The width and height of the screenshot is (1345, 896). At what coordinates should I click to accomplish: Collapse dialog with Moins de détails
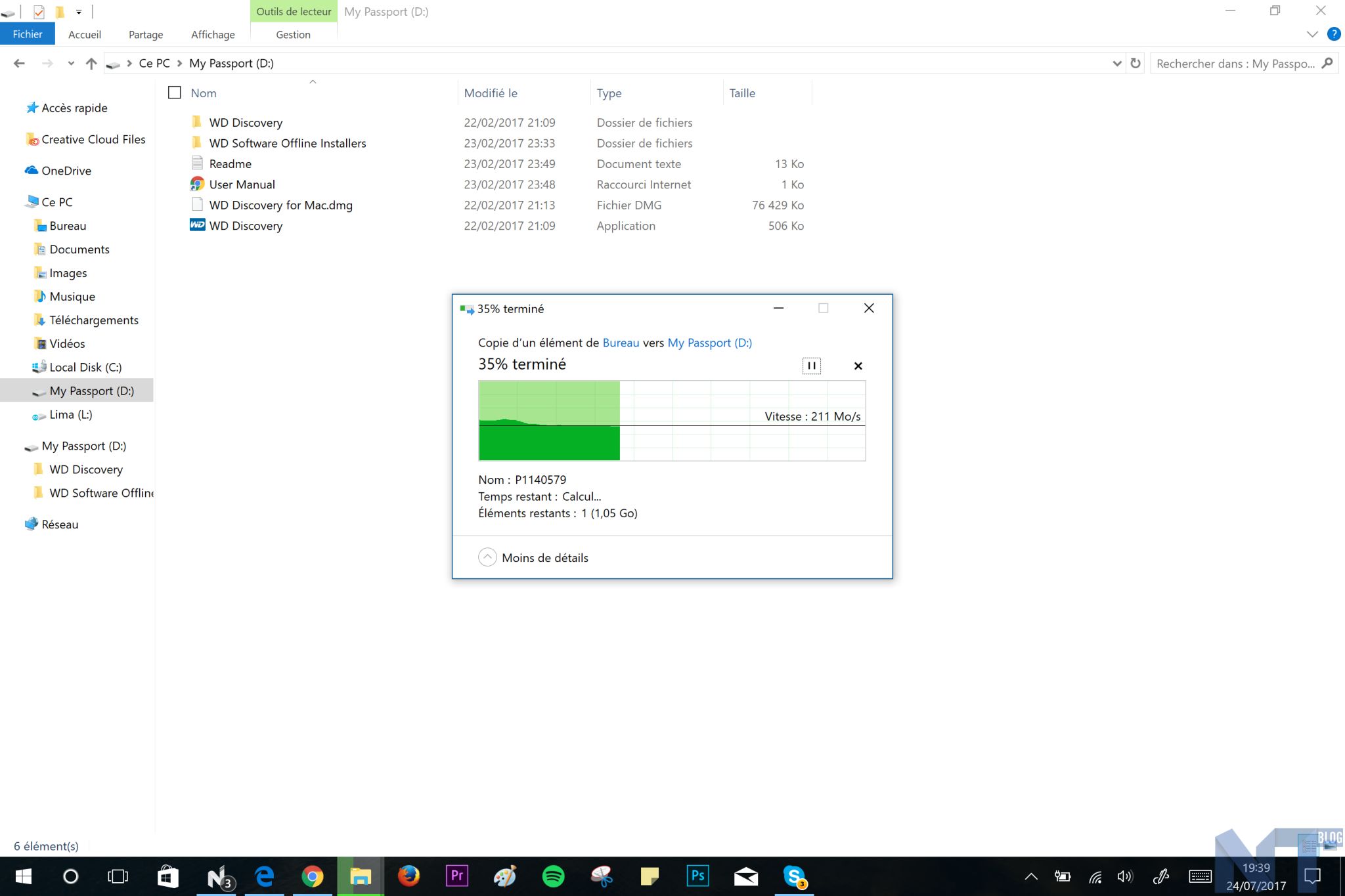tap(533, 557)
